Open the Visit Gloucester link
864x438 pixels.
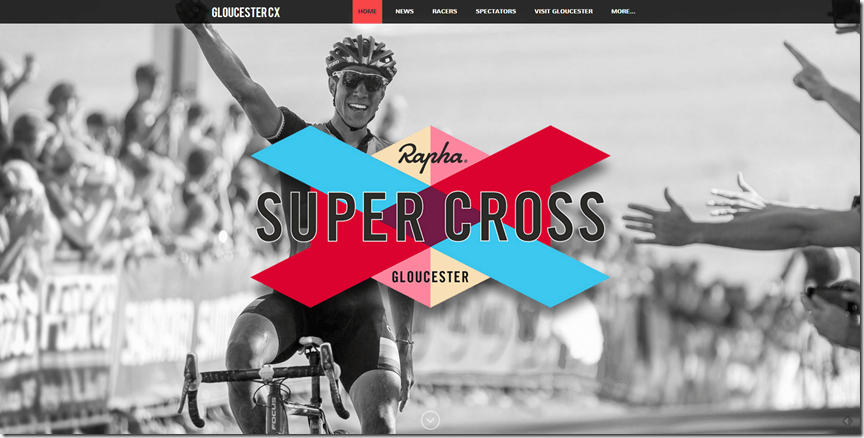click(564, 12)
